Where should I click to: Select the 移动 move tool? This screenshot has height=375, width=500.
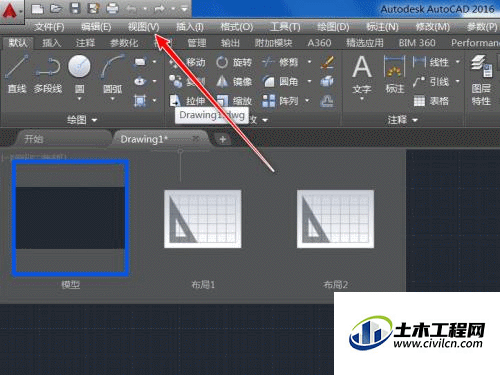click(187, 62)
